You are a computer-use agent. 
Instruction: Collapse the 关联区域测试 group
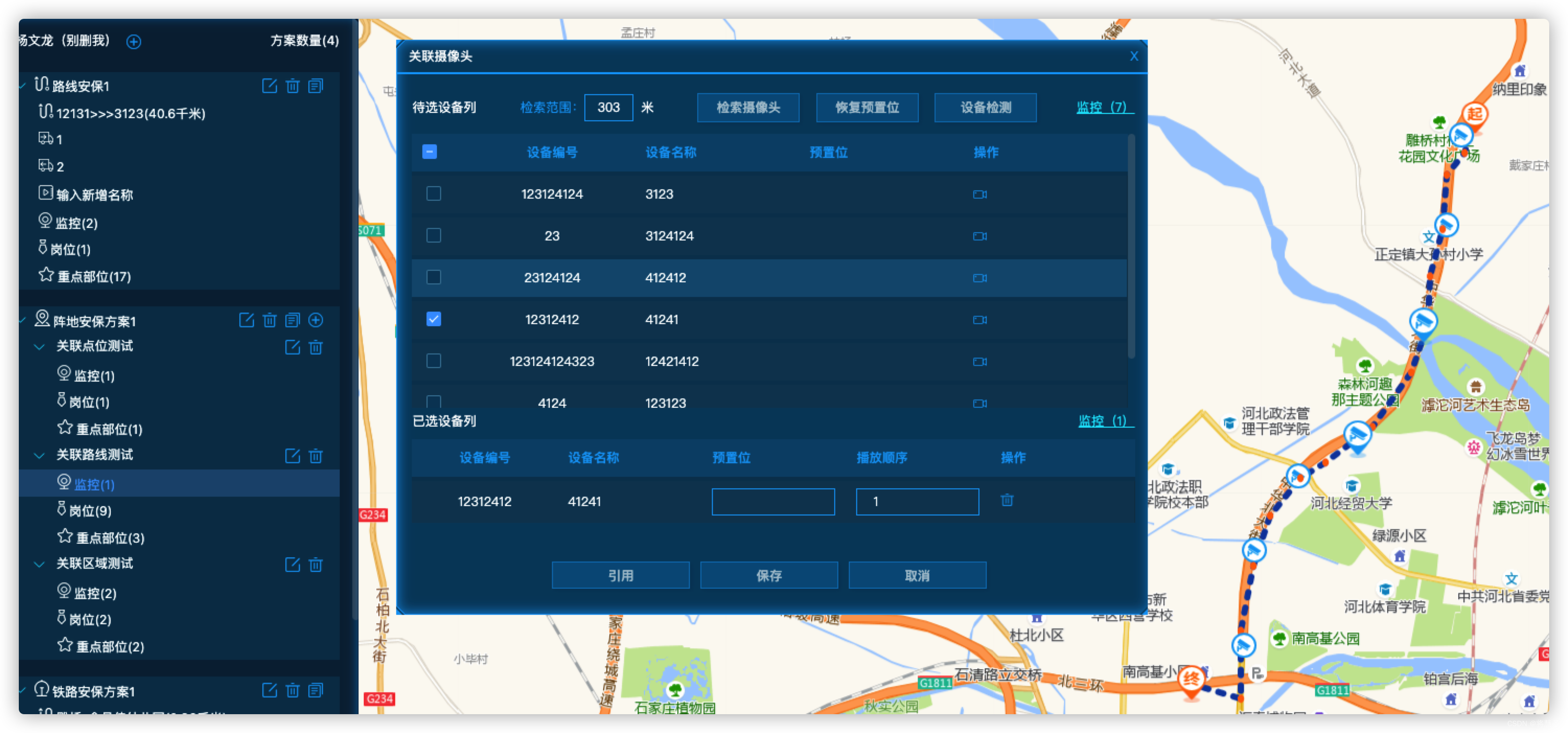(39, 564)
